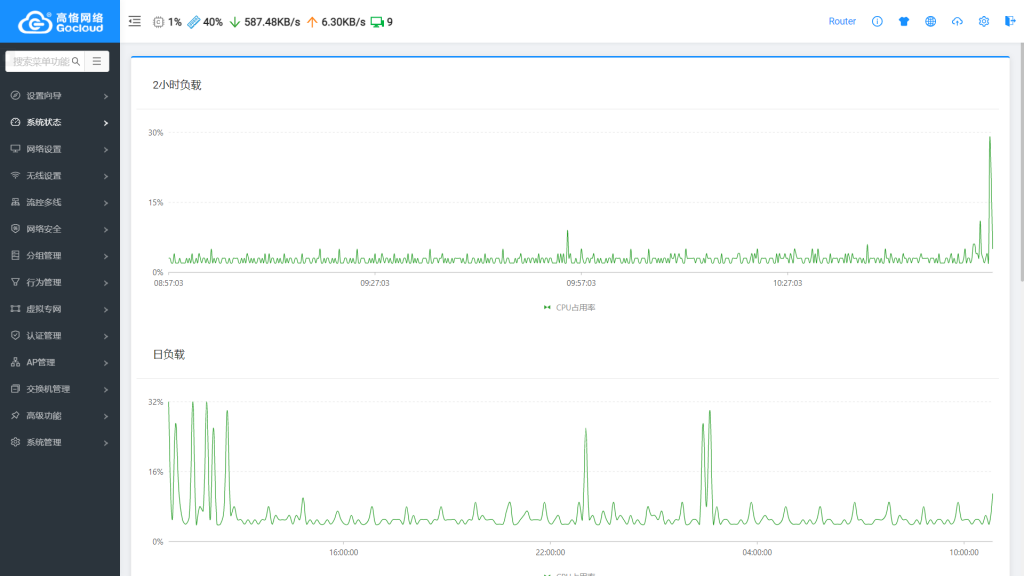Image resolution: width=1024 pixels, height=576 pixels.
Task: Click the 交换机管理 icon
Action: (15, 389)
